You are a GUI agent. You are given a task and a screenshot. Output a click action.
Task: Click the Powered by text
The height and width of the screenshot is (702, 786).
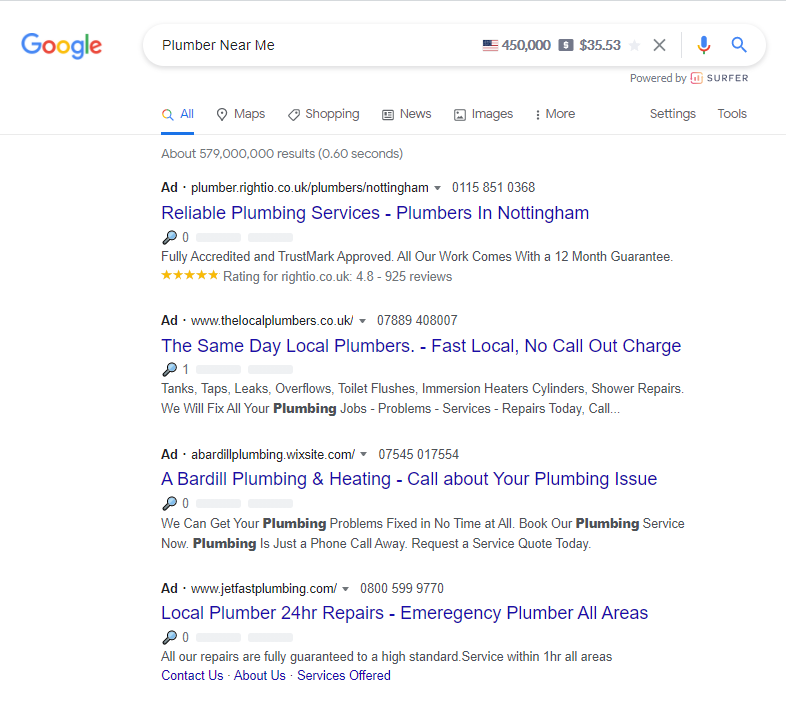point(658,78)
